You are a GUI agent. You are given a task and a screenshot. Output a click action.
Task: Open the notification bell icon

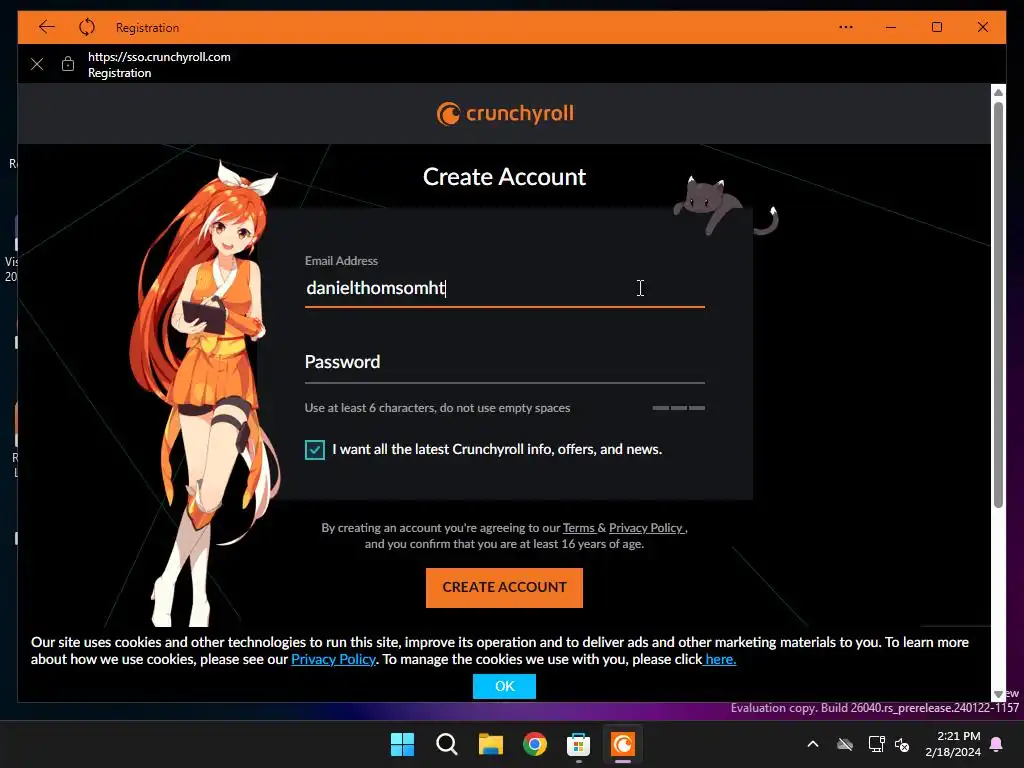[997, 744]
